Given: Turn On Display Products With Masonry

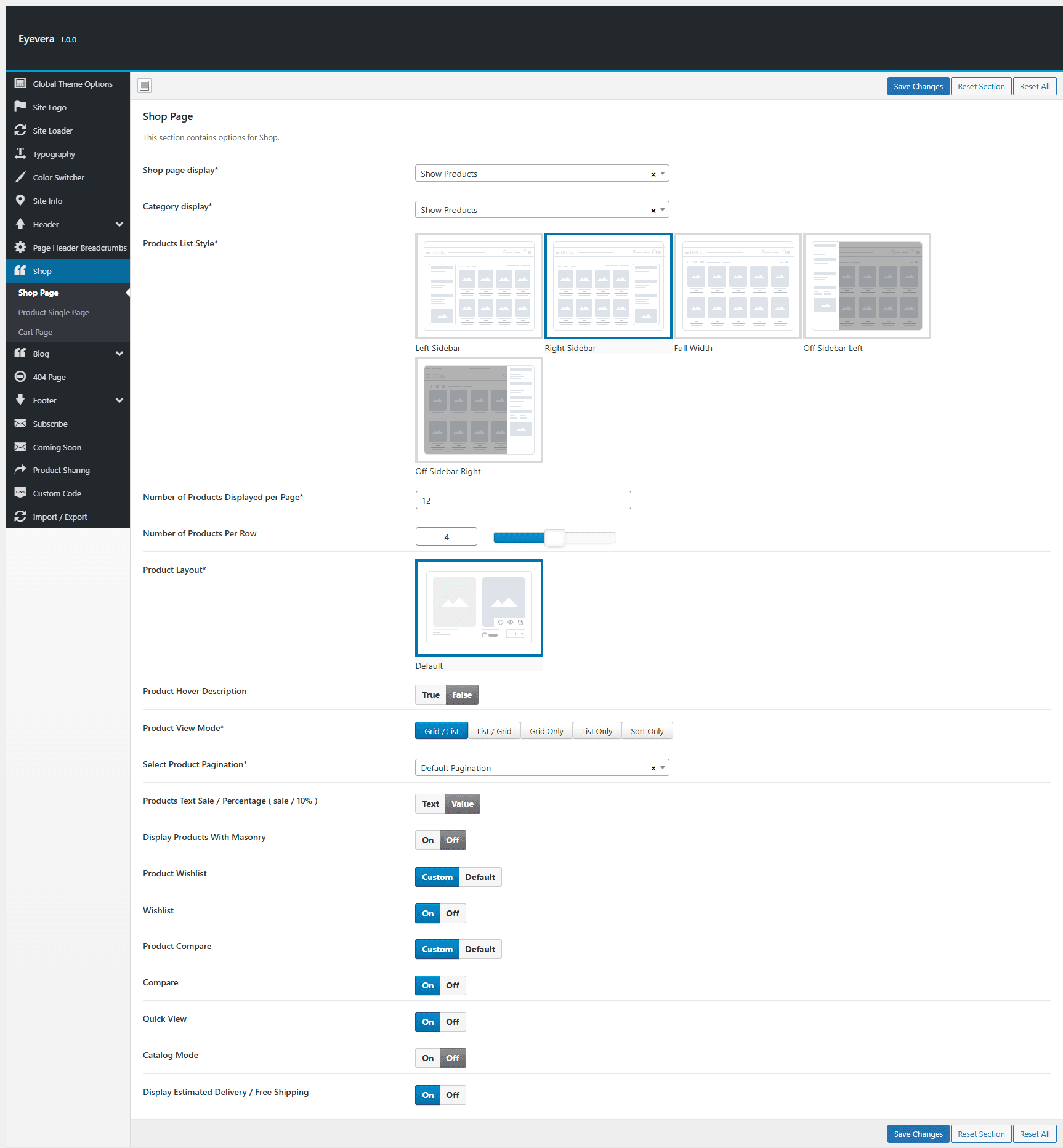Looking at the screenshot, I should pos(428,840).
